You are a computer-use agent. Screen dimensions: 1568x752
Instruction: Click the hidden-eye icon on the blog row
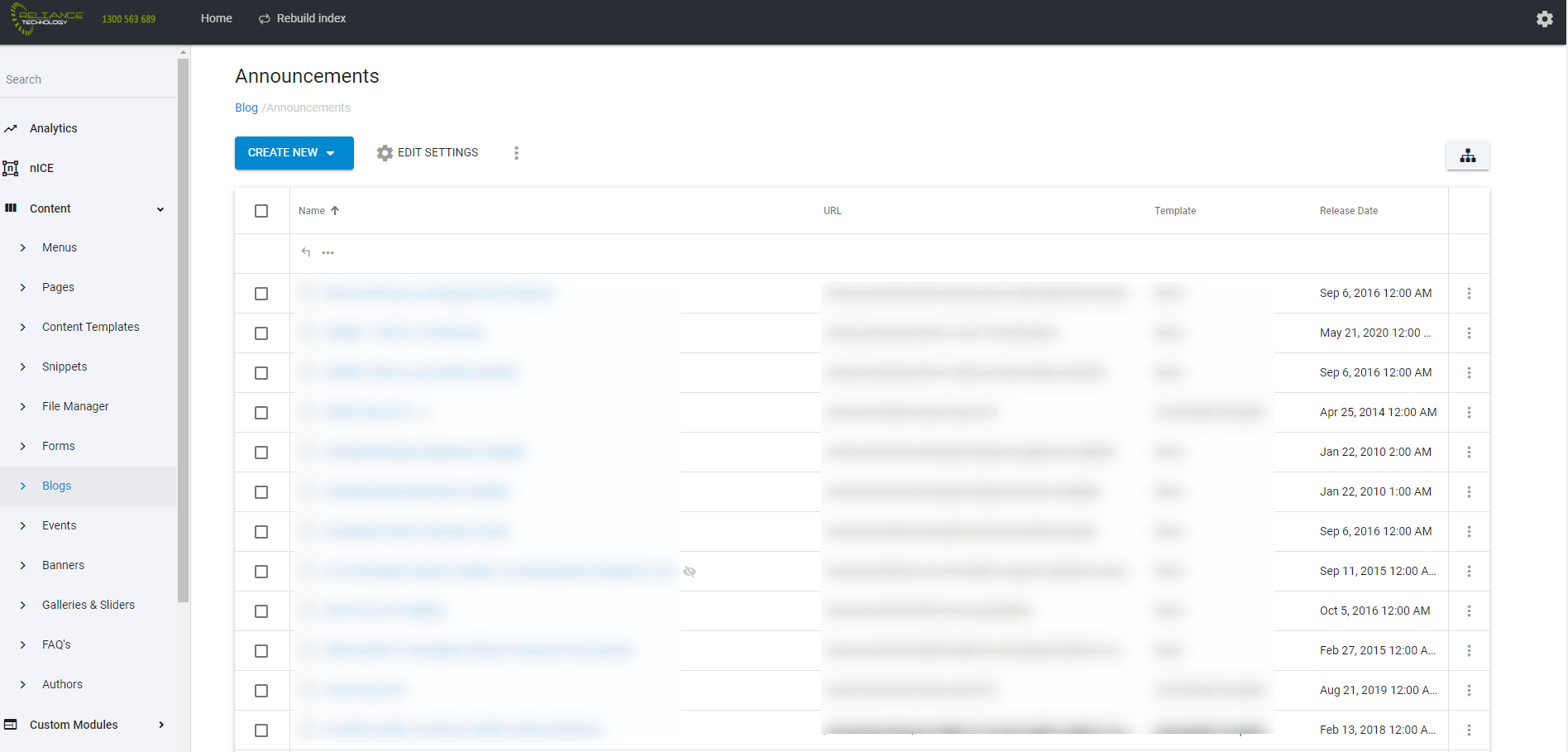click(x=690, y=572)
